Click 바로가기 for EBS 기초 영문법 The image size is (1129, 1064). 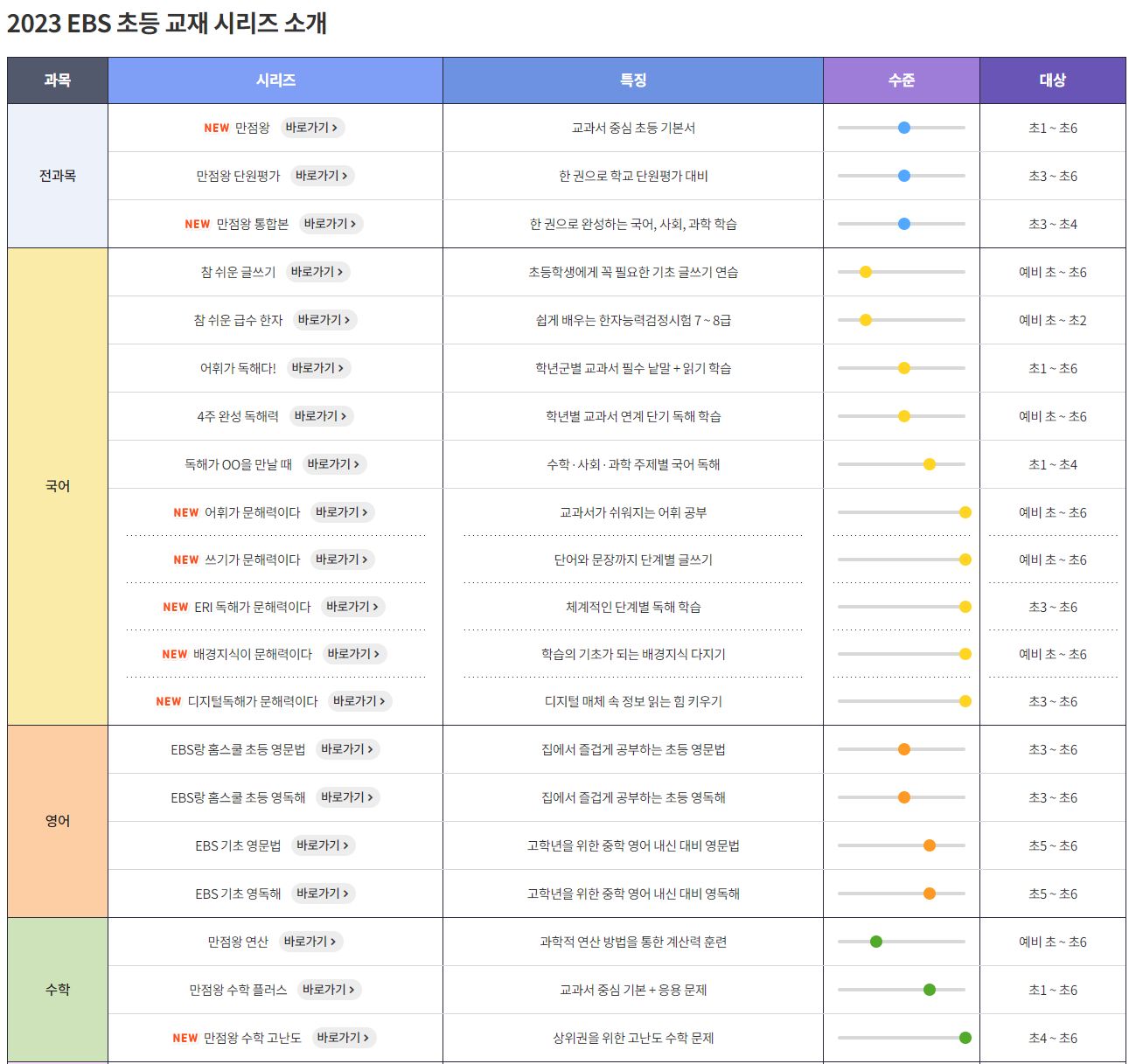point(323,845)
